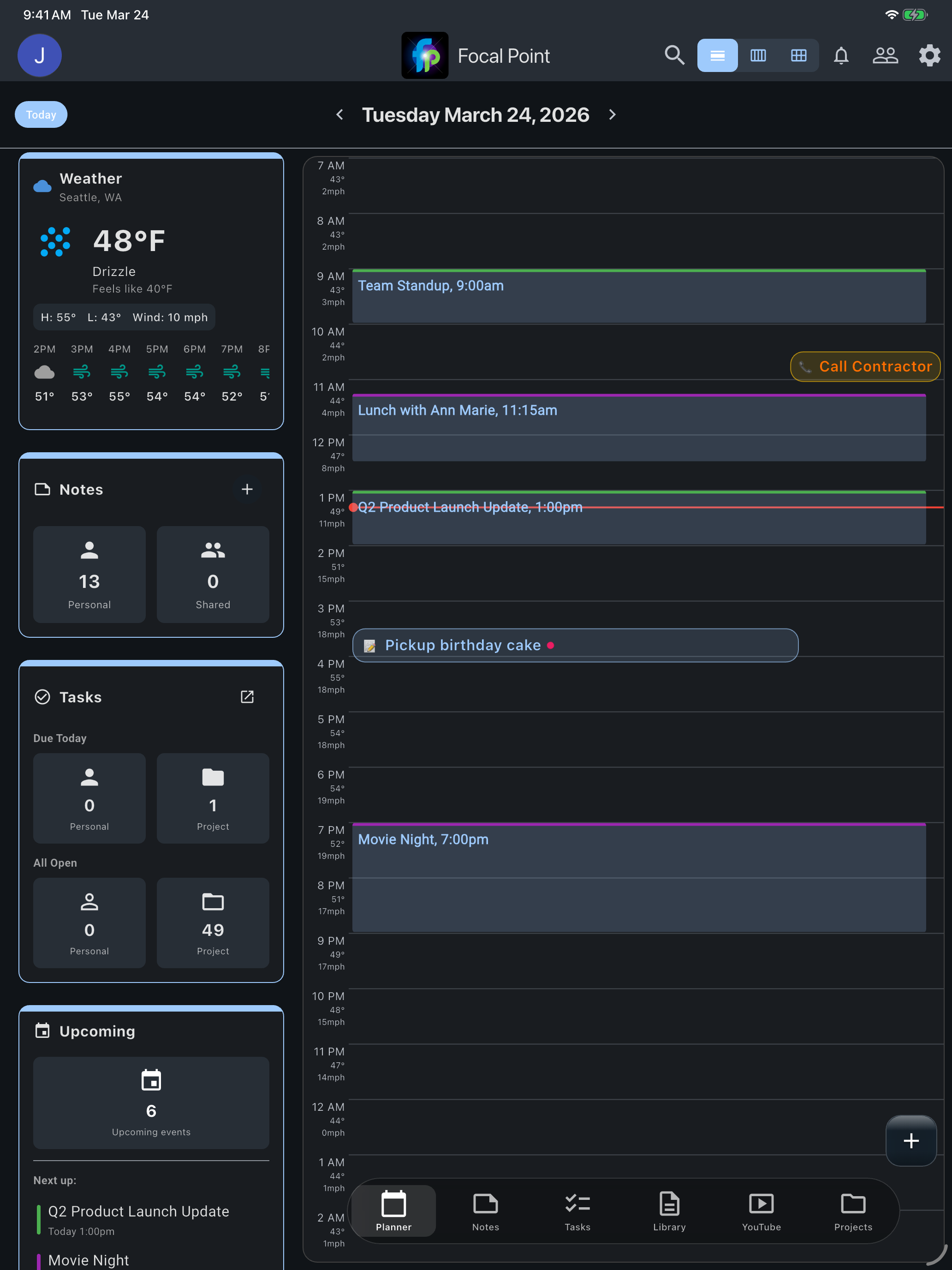This screenshot has height=1270, width=952.
Task: Click the red current-time marker dot
Action: pyautogui.click(x=353, y=507)
